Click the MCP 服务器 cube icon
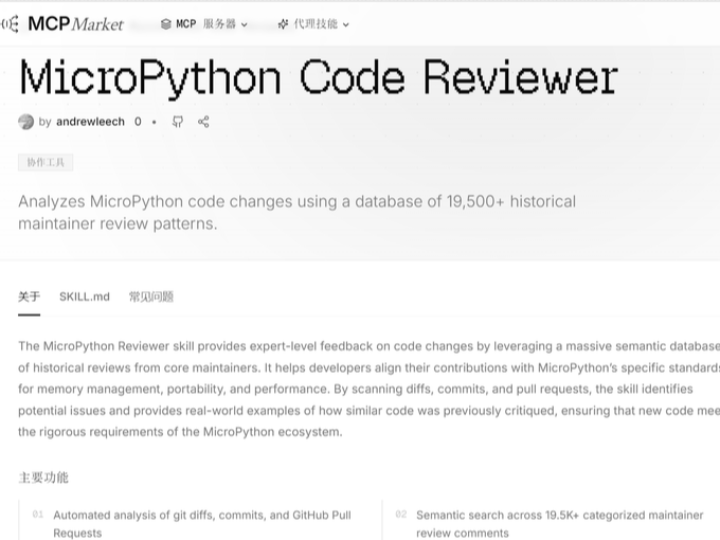The image size is (720, 540). (x=166, y=24)
